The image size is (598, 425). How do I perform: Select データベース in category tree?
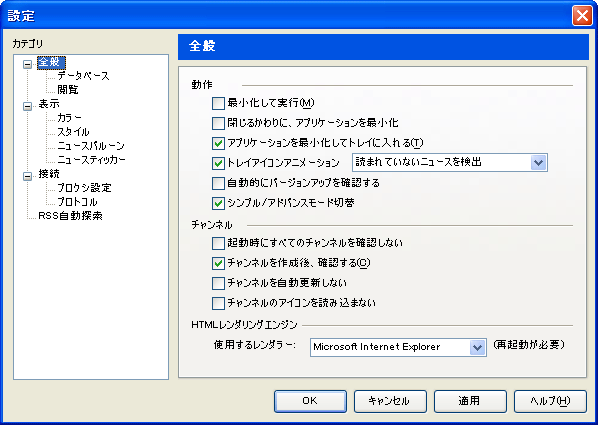[83, 76]
